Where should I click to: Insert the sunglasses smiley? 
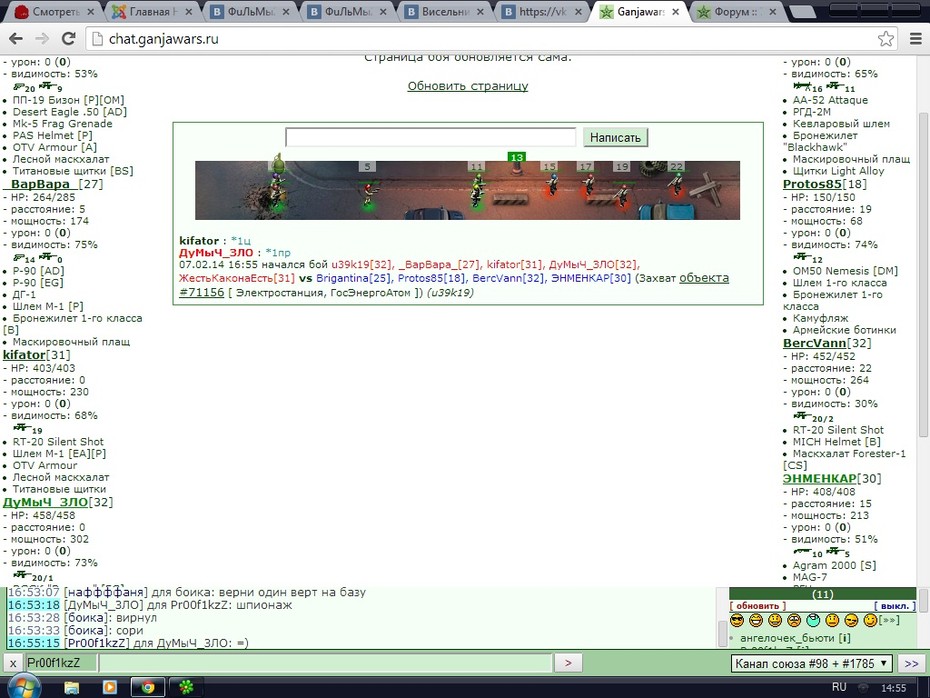coord(737,620)
